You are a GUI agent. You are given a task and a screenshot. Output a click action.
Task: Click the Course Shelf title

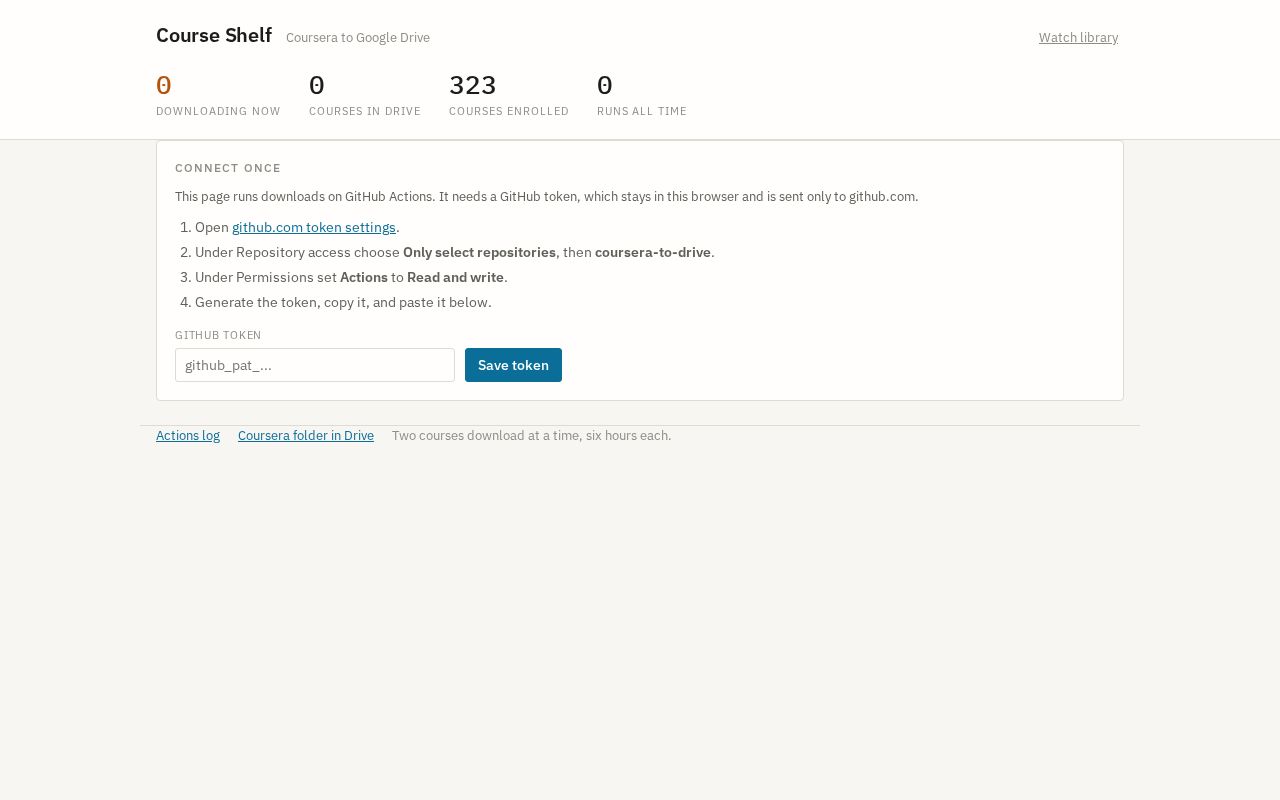pos(214,35)
